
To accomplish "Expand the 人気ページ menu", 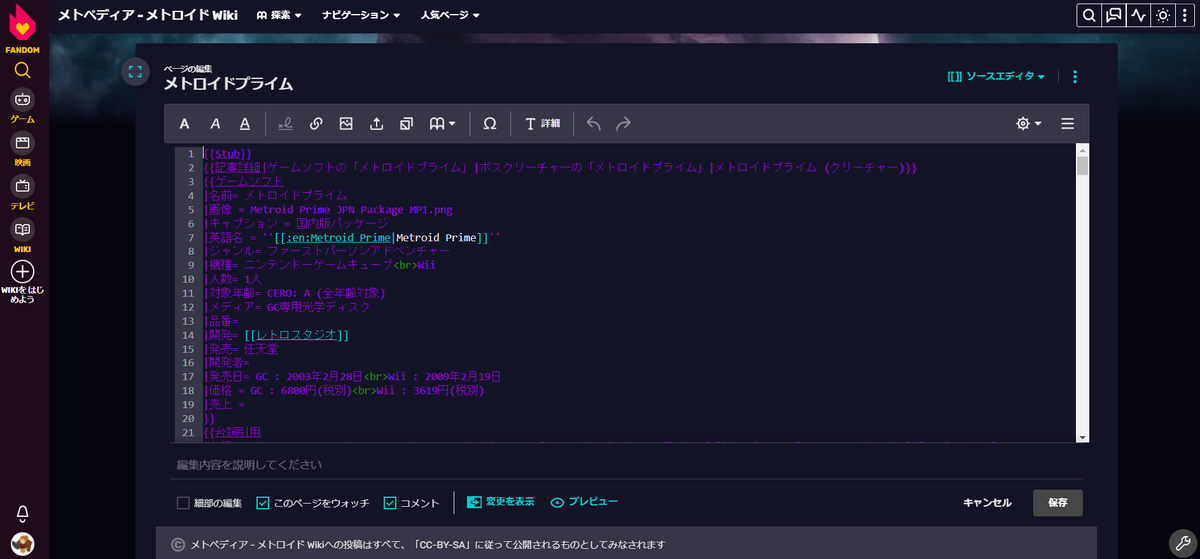I will point(450,15).
